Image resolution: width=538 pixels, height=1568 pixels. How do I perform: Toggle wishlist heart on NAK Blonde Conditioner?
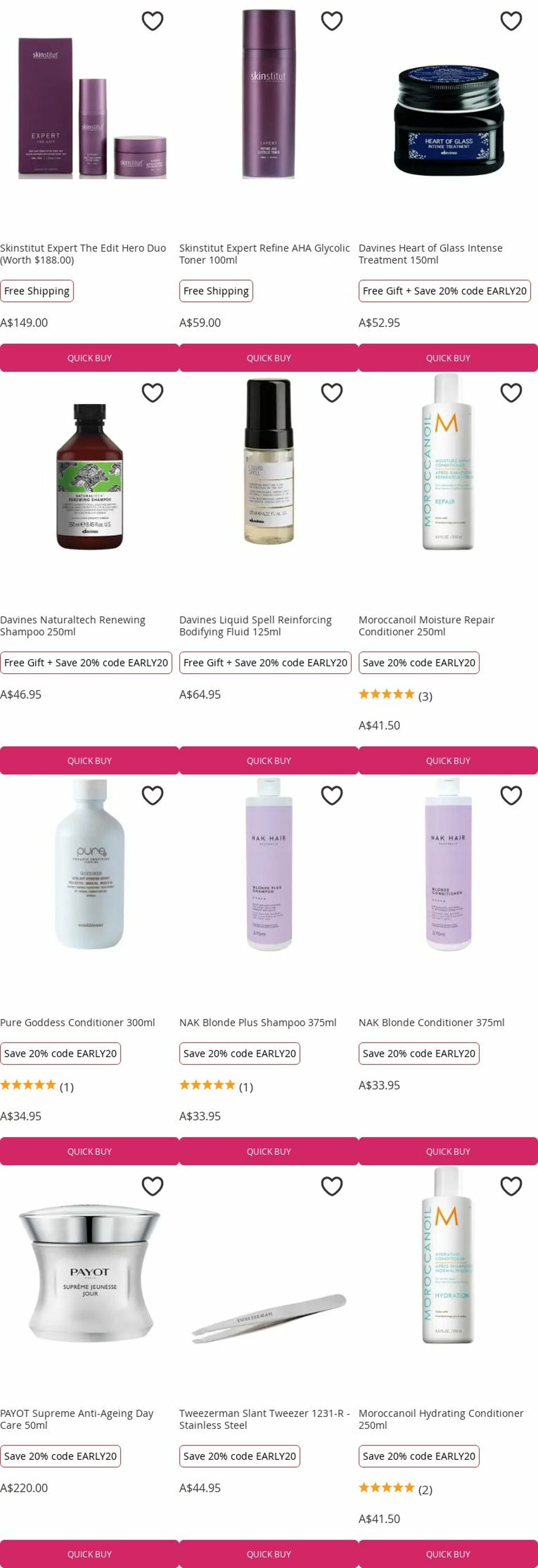511,795
